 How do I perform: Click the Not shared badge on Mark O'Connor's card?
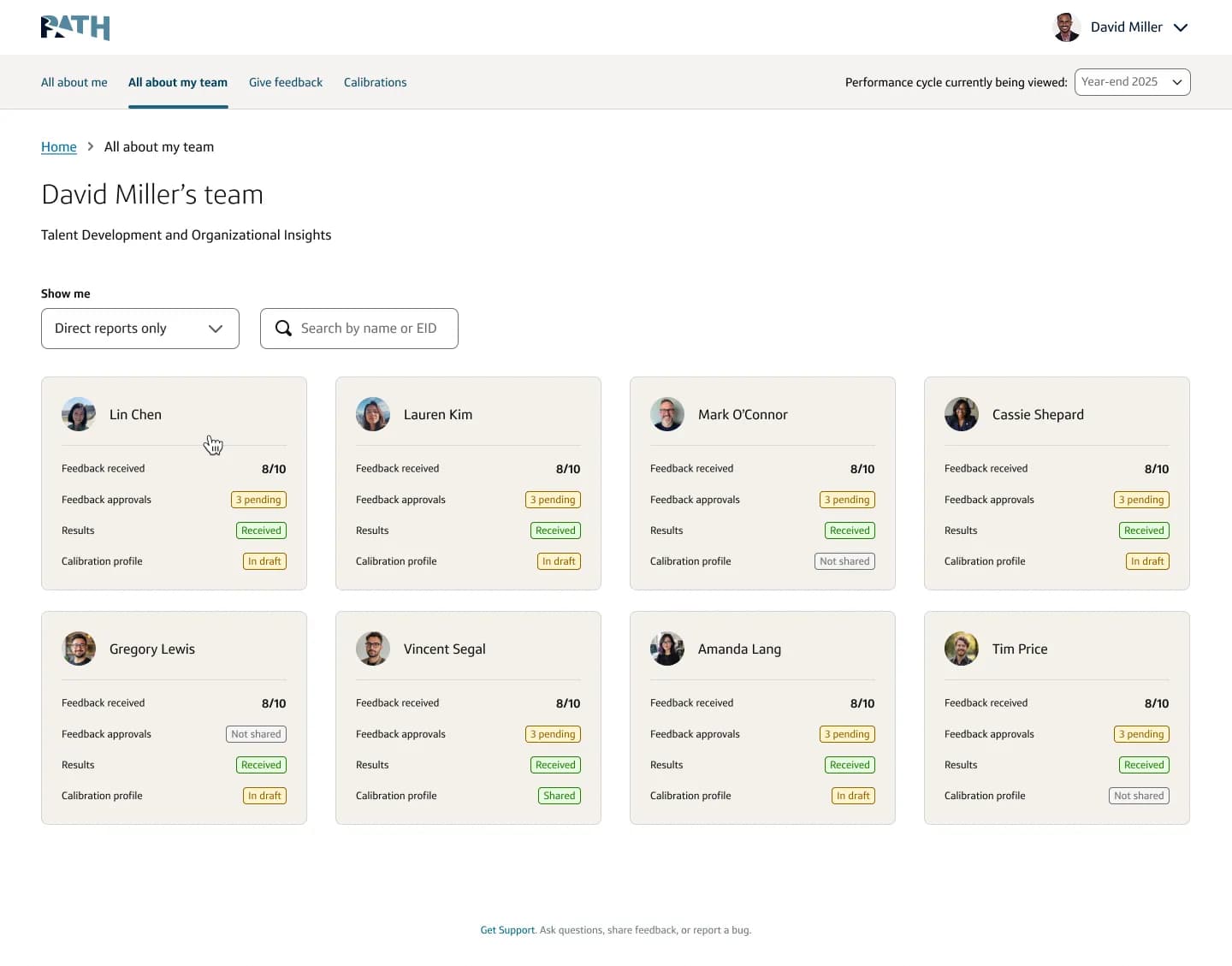tap(844, 561)
